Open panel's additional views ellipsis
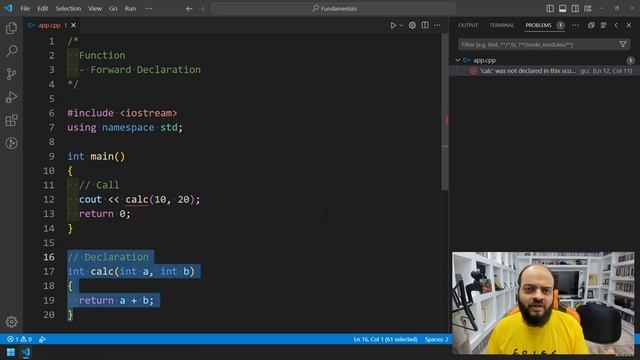Viewport: 640px width, 360px height. (x=575, y=25)
